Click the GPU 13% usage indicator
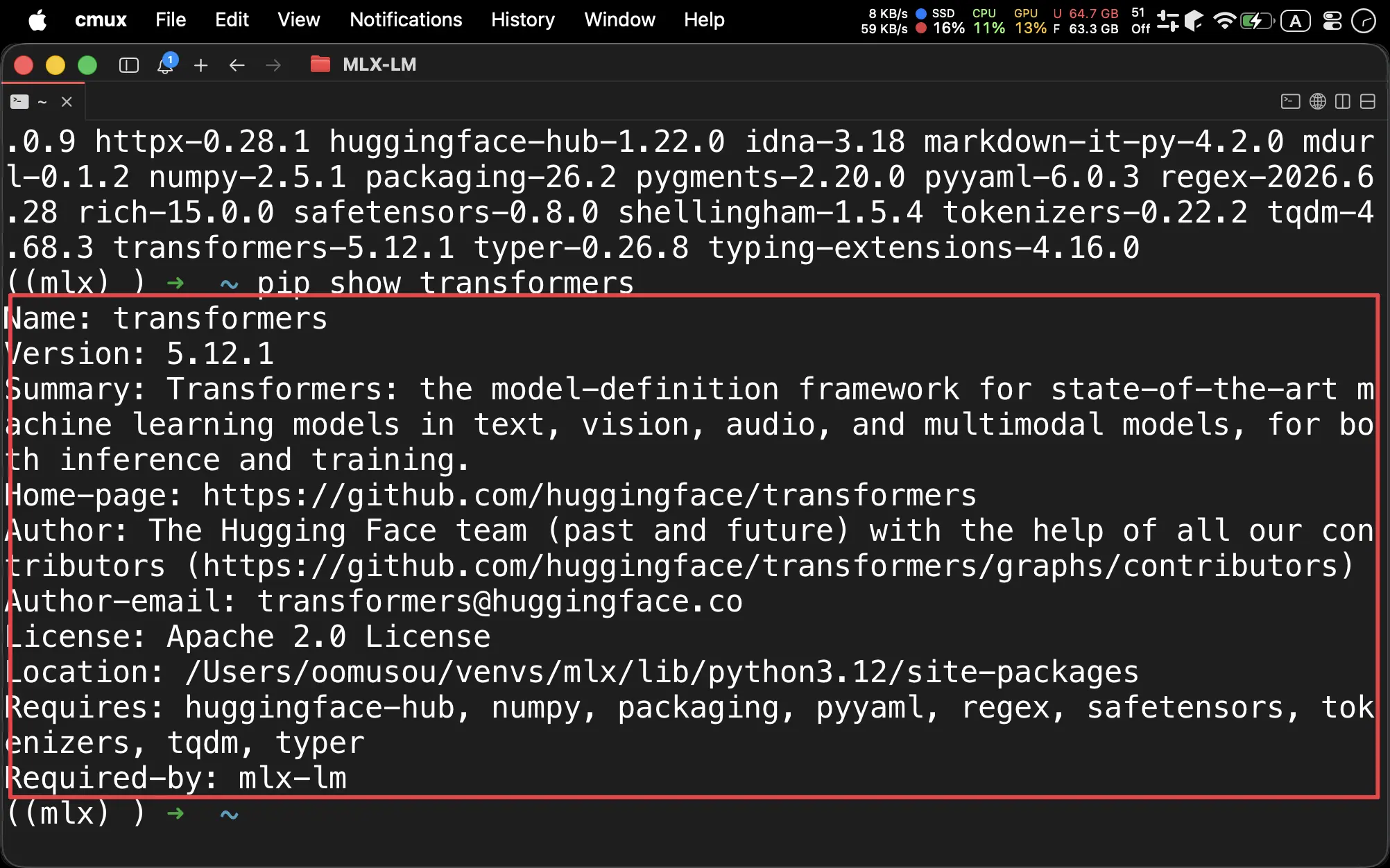This screenshot has height=868, width=1390. pos(1030,21)
